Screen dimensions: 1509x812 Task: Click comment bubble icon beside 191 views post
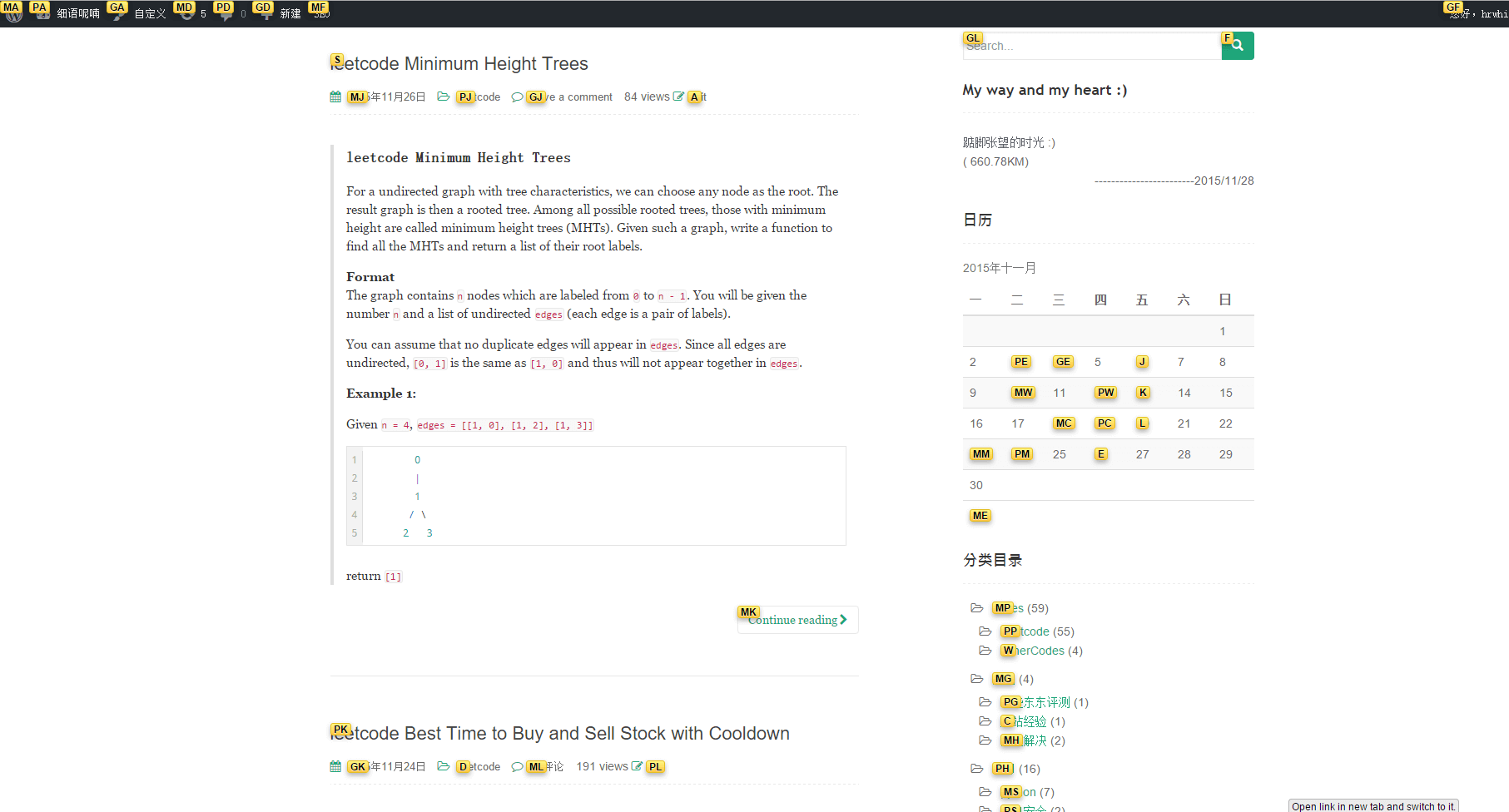(517, 767)
